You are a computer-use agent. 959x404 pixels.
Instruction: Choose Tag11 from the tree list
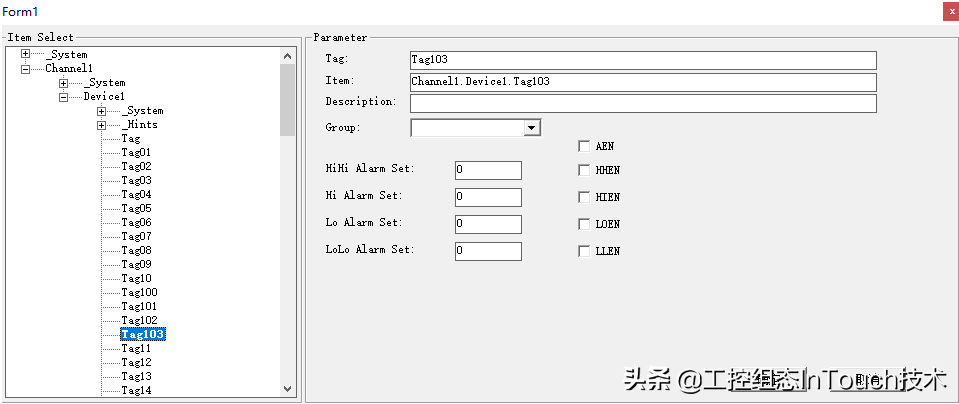coord(136,348)
